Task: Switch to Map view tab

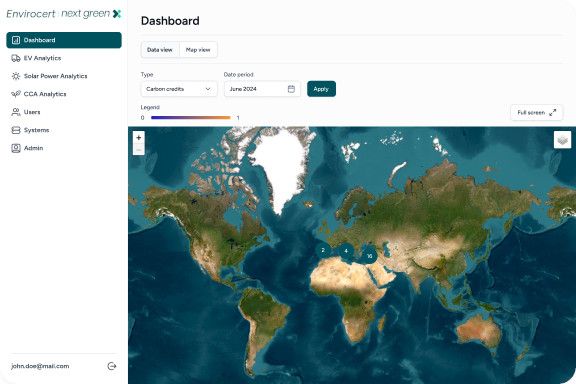Action: pyautogui.click(x=198, y=50)
